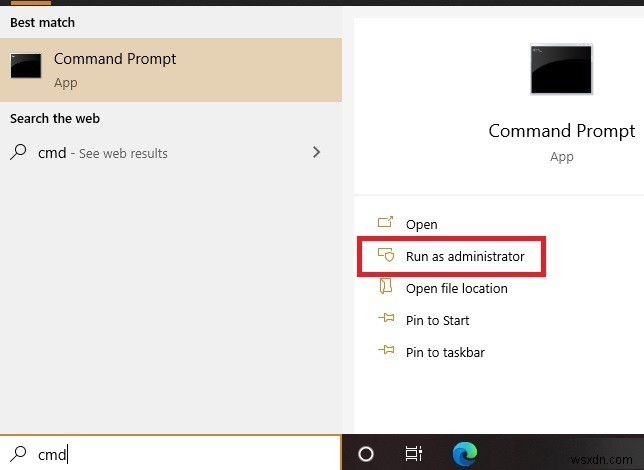This screenshot has width=644, height=470.
Task: Select the Run as administrator option
Action: coord(465,256)
